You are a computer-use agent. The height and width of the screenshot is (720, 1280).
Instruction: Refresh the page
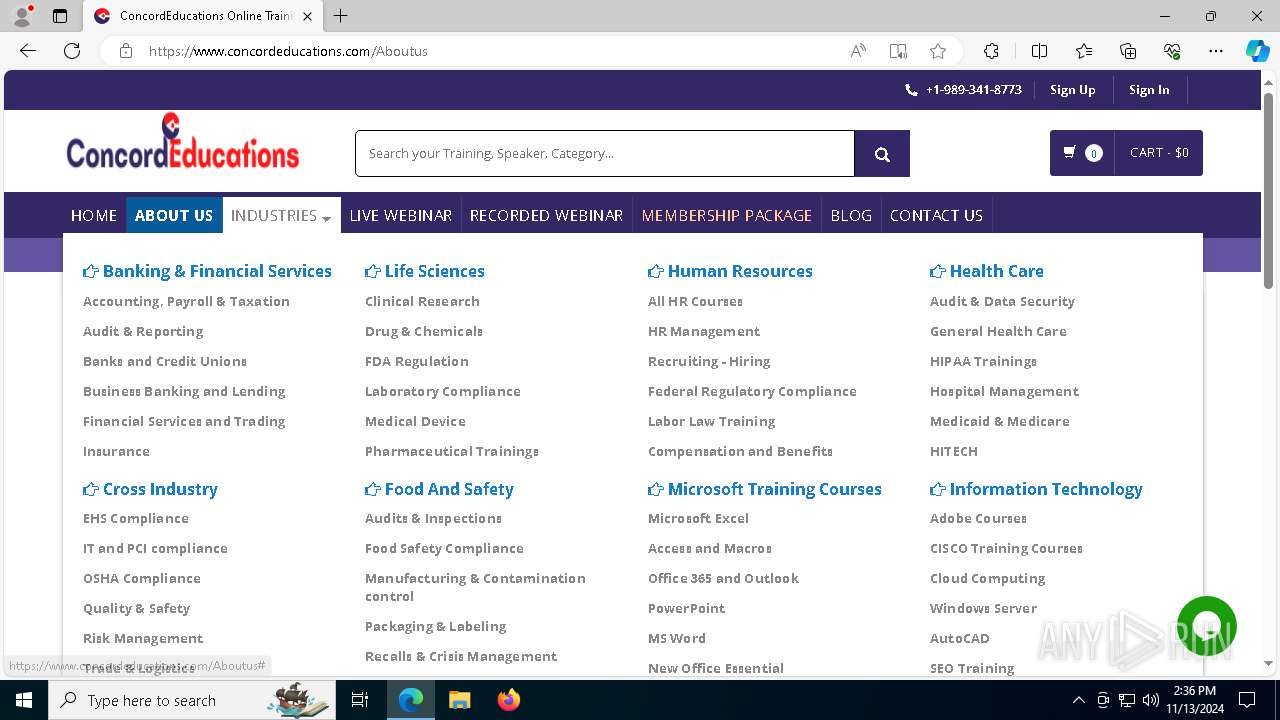(x=72, y=51)
